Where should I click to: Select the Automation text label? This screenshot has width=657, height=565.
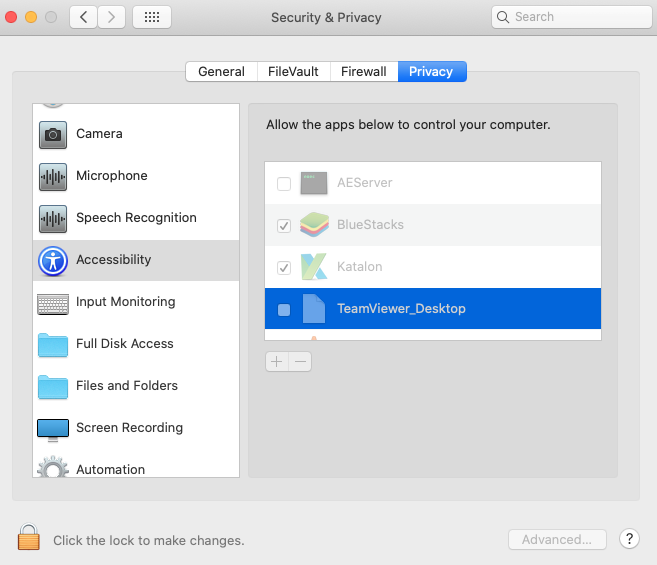tap(111, 469)
